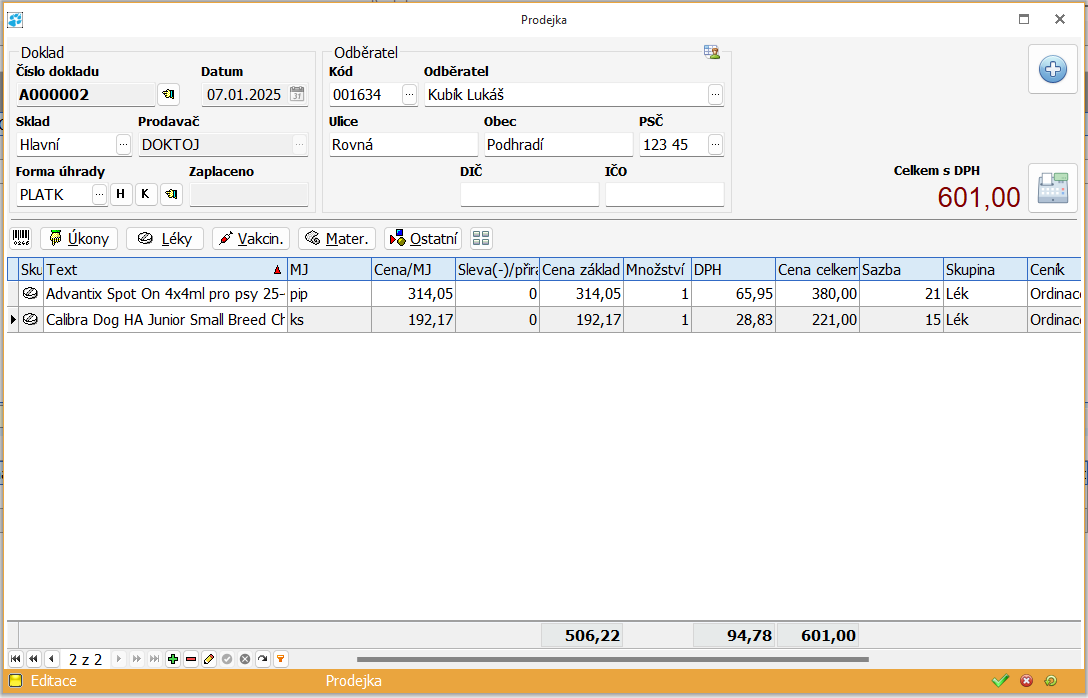
Task: Click the green reload icon in status bar
Action: pyautogui.click(x=1051, y=681)
